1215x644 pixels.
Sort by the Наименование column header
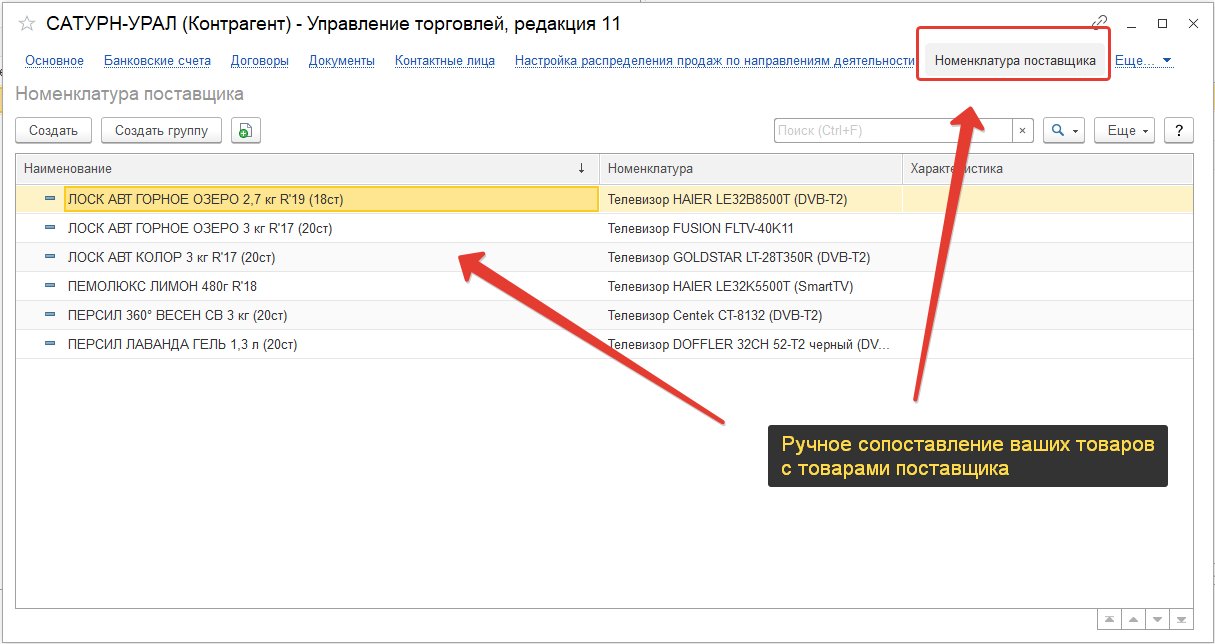click(307, 169)
